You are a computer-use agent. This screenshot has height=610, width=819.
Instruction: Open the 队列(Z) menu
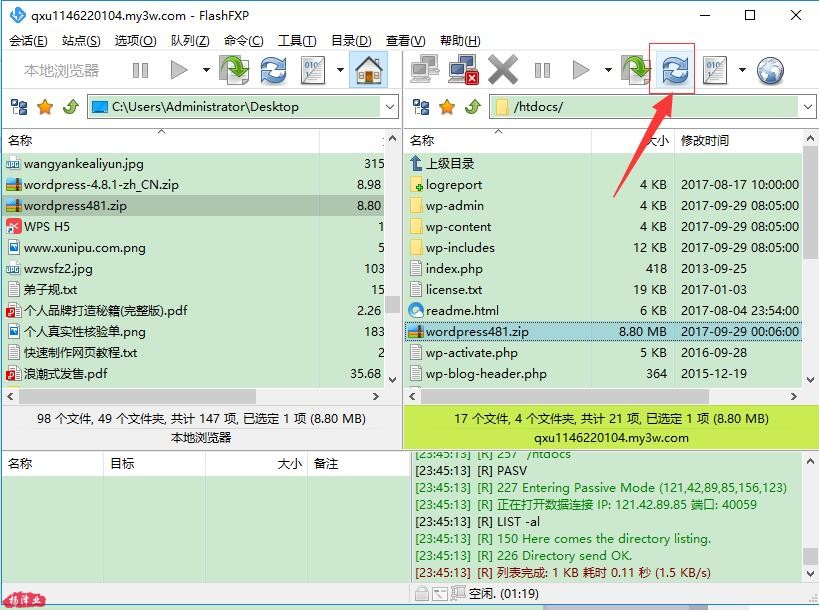click(x=190, y=41)
